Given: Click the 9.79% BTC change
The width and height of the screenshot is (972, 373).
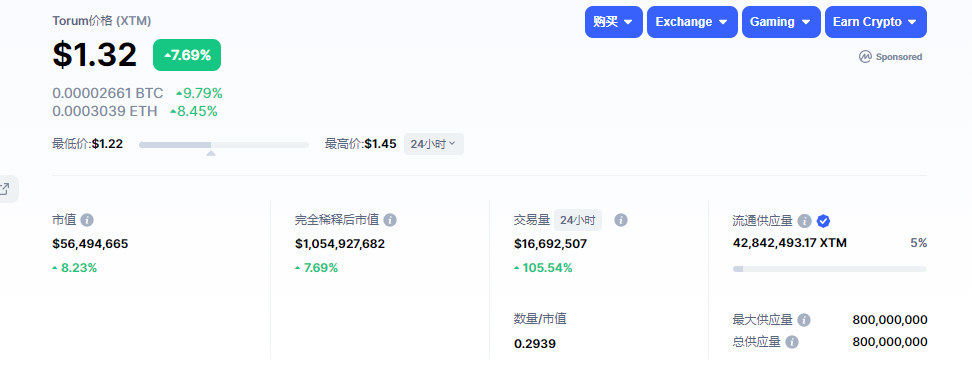Looking at the screenshot, I should [199, 94].
